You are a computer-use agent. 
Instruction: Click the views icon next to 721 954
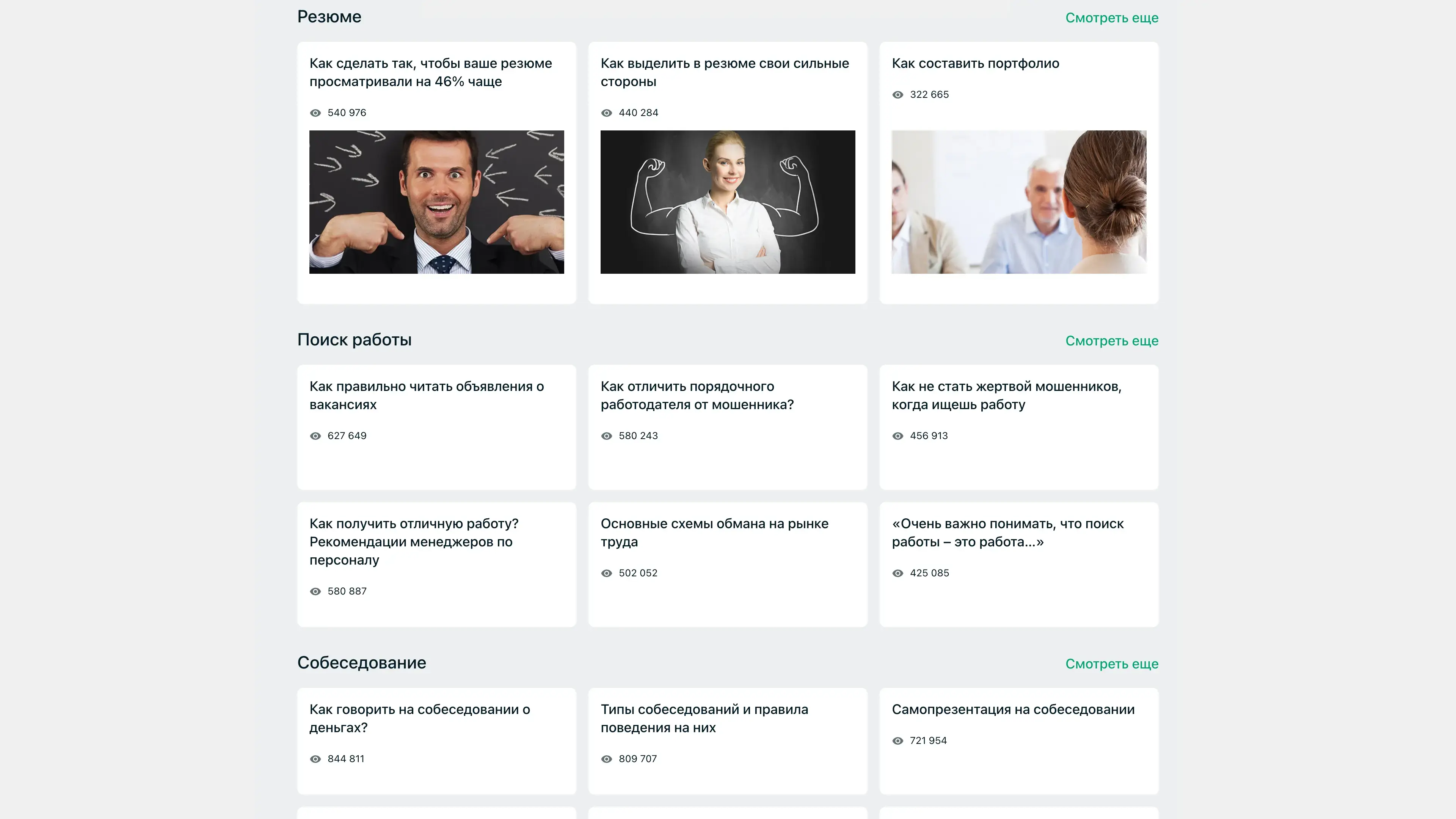[897, 741]
